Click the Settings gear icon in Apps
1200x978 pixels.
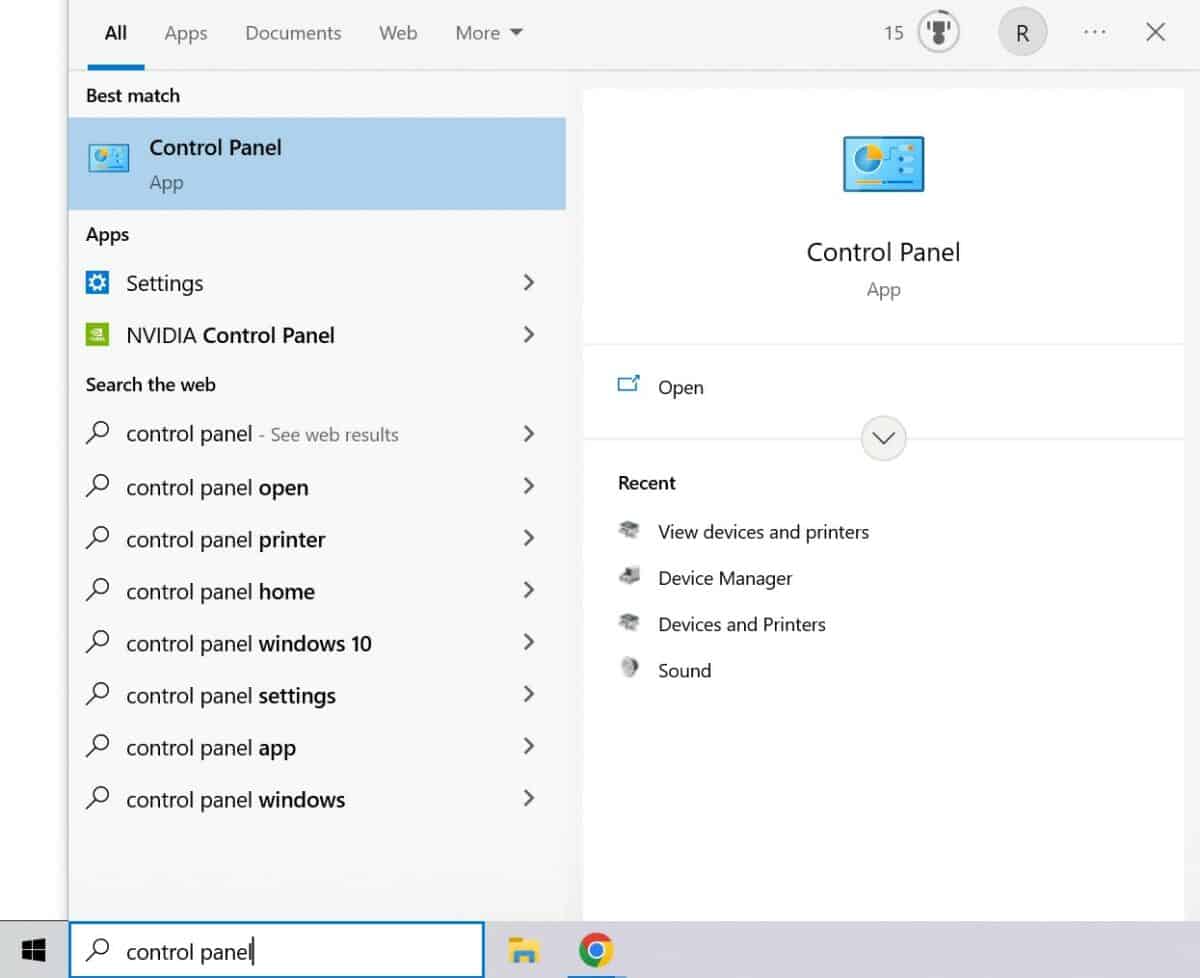[98, 283]
